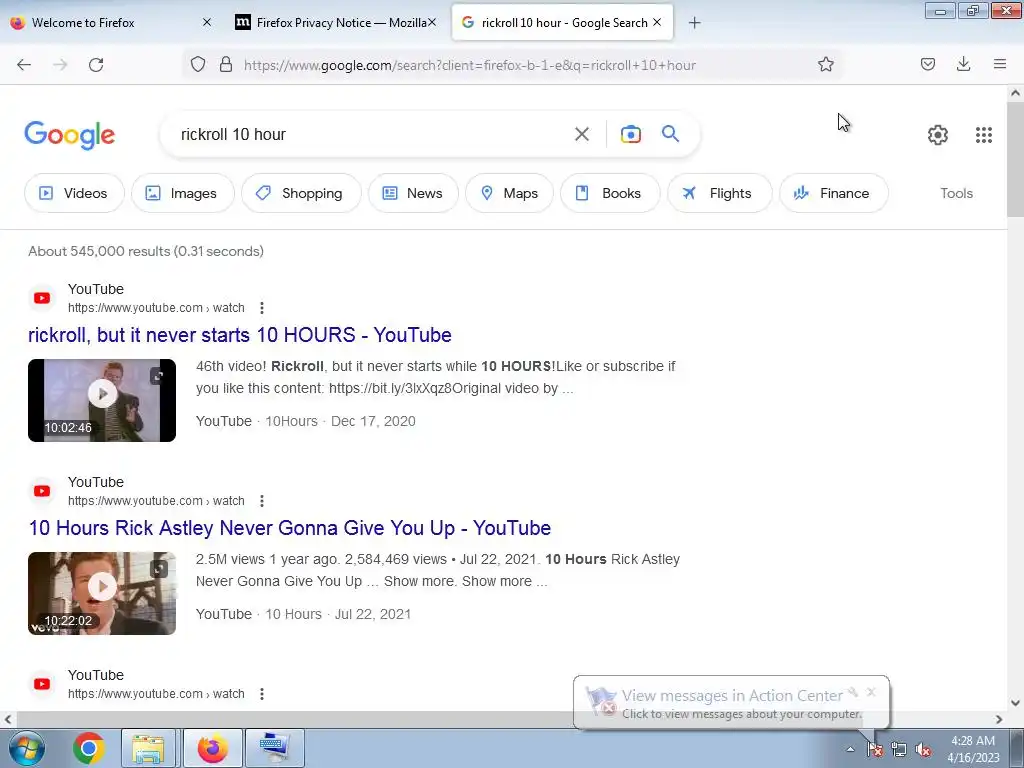Open Windows Explorer from taskbar
Viewport: 1024px width, 768px height.
[148, 748]
